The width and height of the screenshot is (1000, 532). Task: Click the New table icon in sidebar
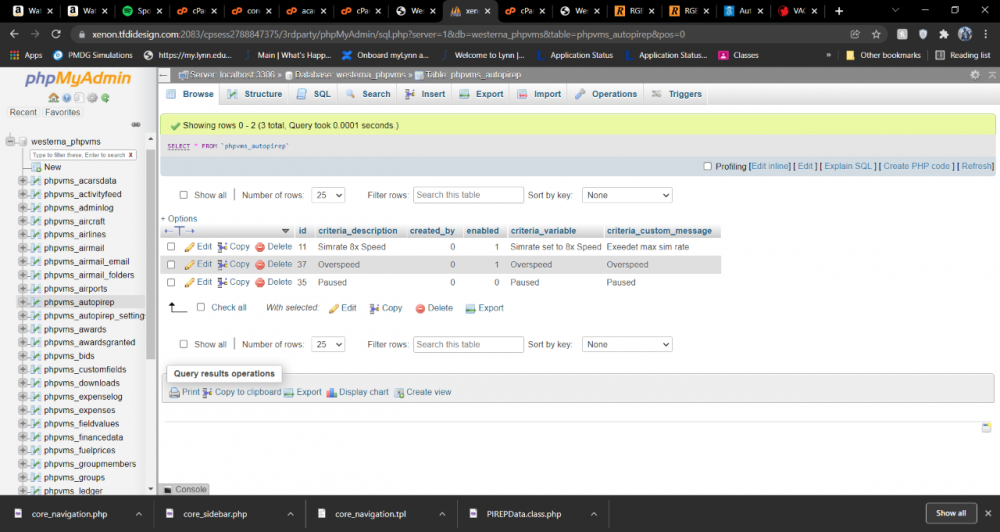tap(36, 167)
